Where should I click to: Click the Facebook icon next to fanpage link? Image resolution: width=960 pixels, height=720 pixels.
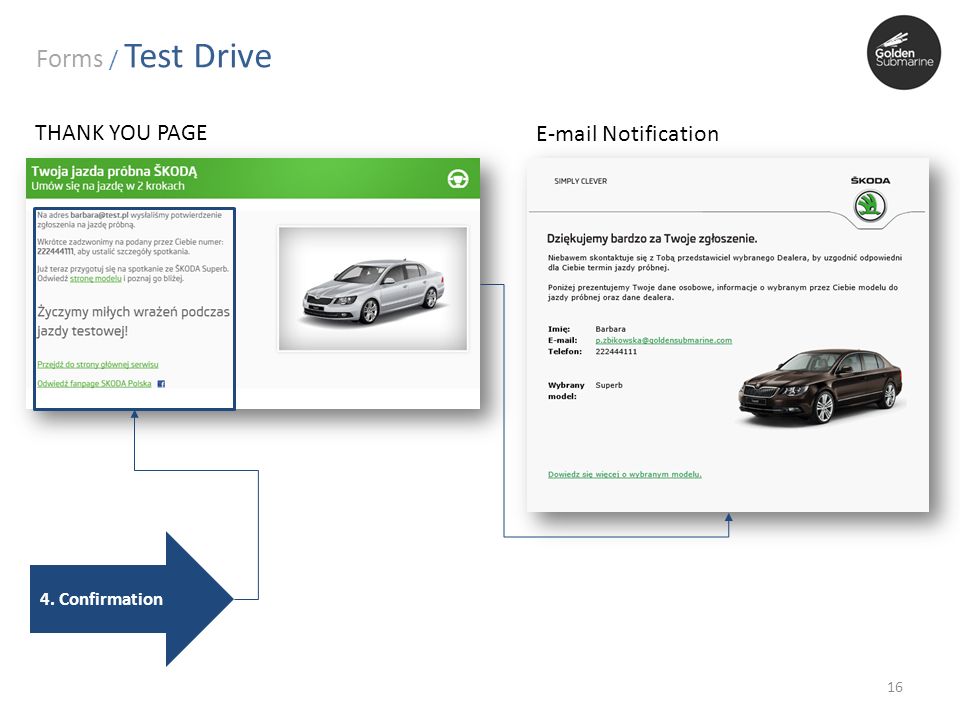coord(161,384)
